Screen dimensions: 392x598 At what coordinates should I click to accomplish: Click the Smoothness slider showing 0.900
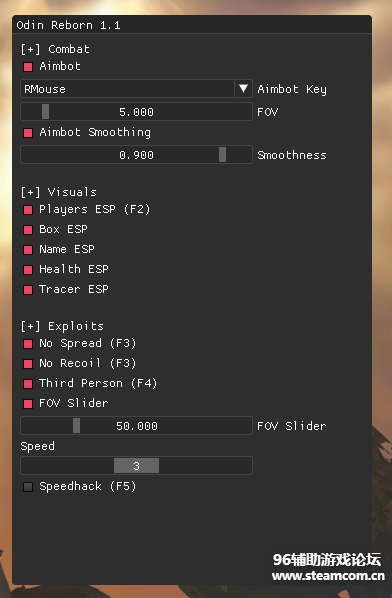[136, 155]
